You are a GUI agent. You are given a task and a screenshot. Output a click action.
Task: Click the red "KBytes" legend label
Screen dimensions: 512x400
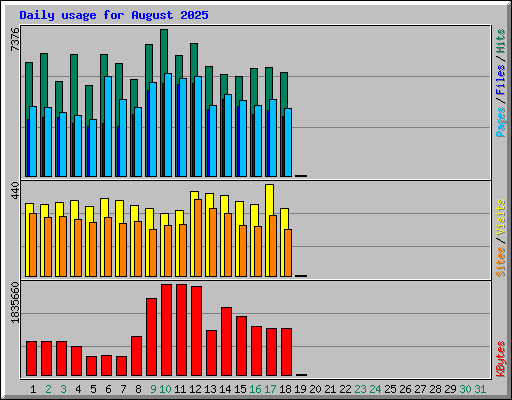(500, 359)
